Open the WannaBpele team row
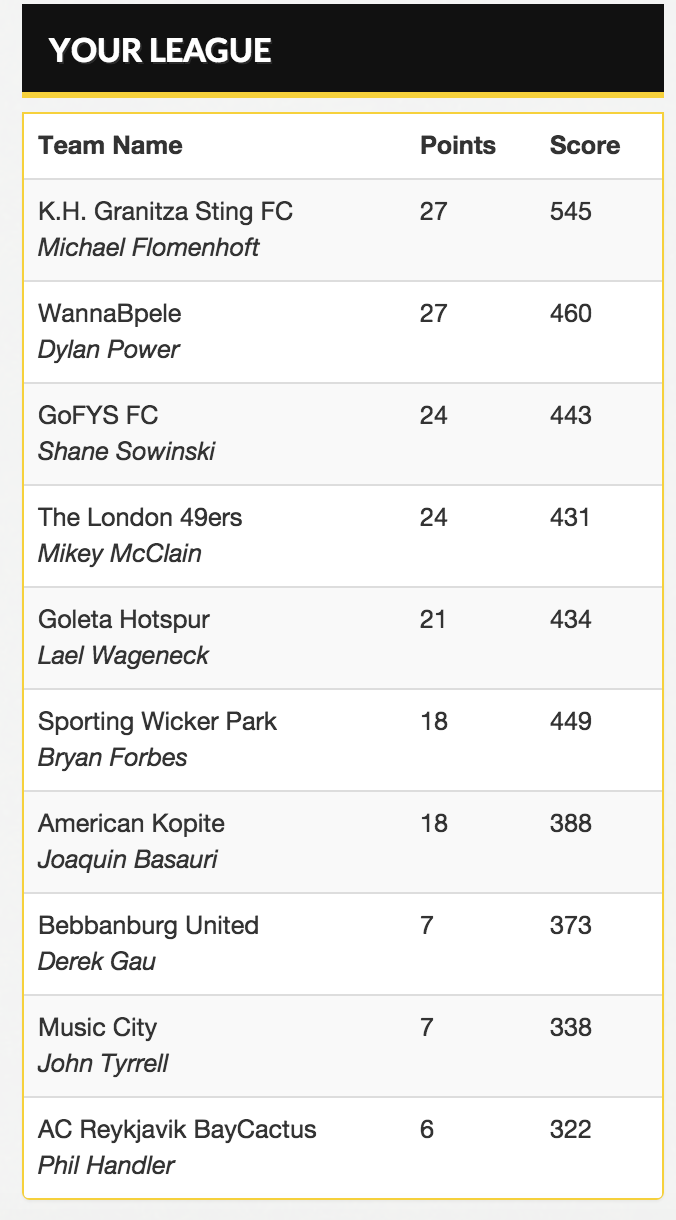 pos(110,314)
